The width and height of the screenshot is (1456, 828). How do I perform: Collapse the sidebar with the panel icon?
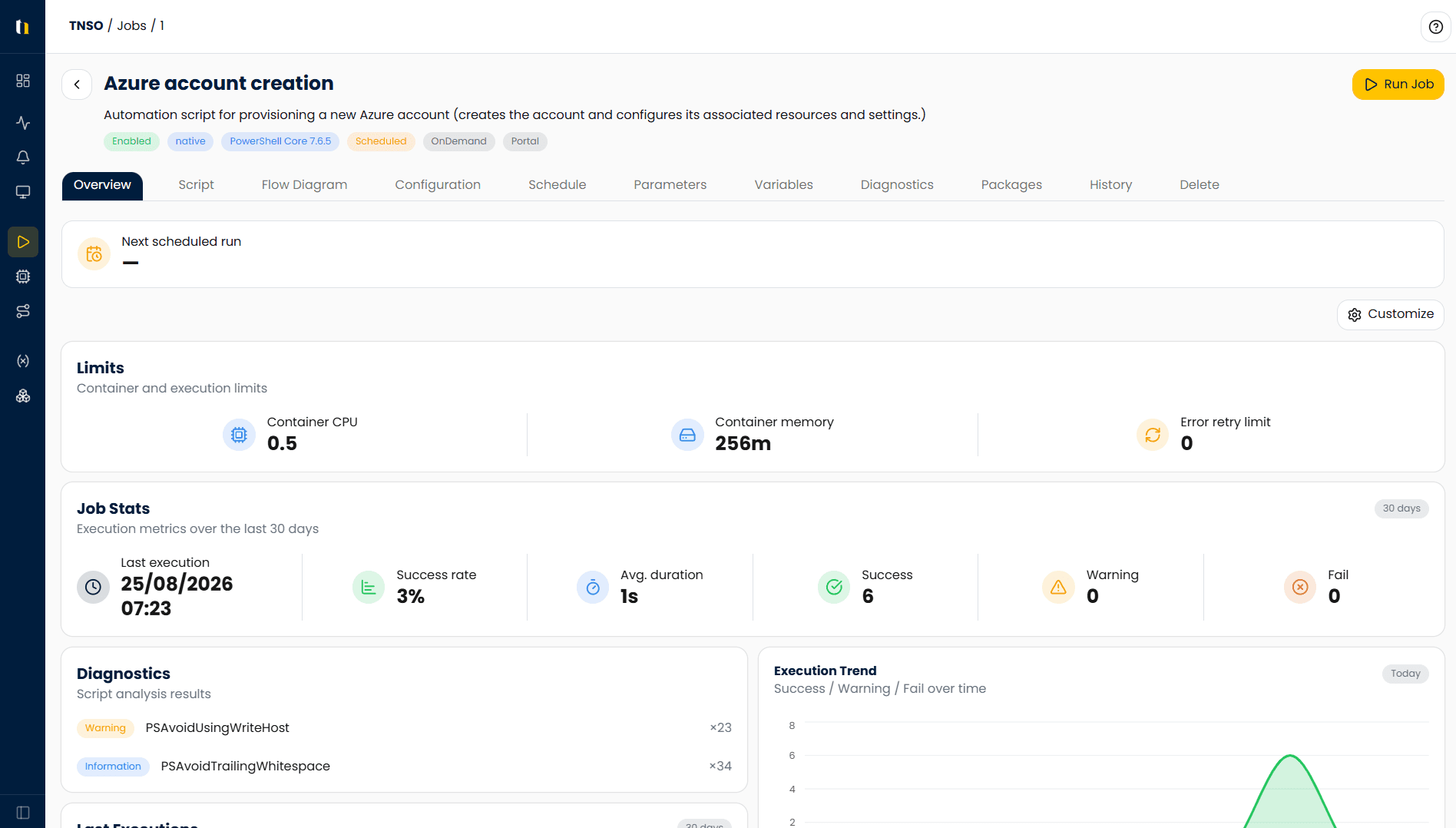pos(23,813)
